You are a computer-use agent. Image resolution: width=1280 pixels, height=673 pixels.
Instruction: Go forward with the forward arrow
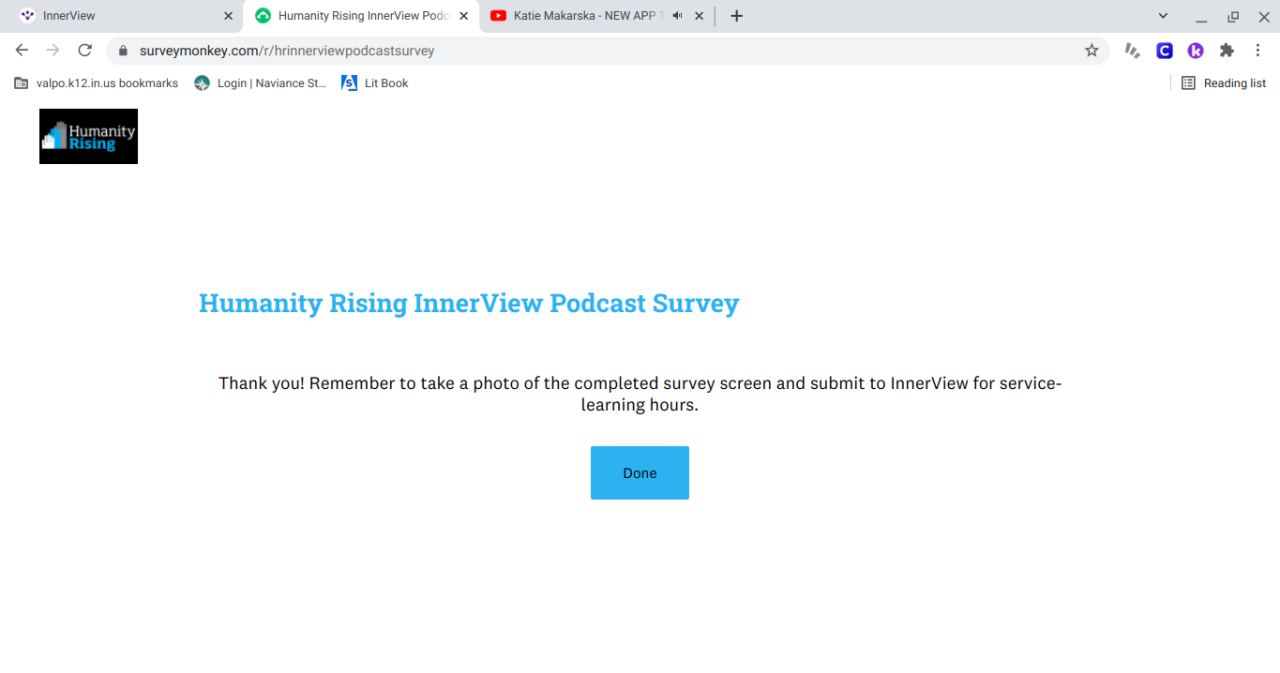point(53,50)
